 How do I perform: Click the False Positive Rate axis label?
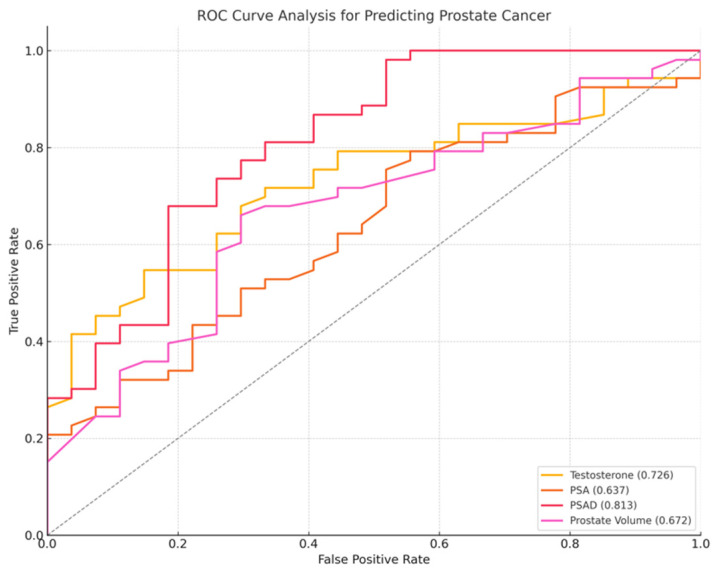coord(374,559)
